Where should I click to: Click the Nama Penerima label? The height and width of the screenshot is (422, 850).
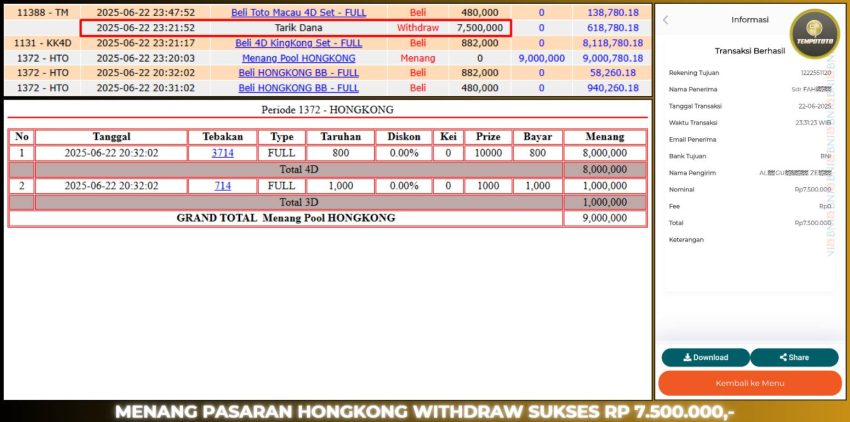pos(692,89)
